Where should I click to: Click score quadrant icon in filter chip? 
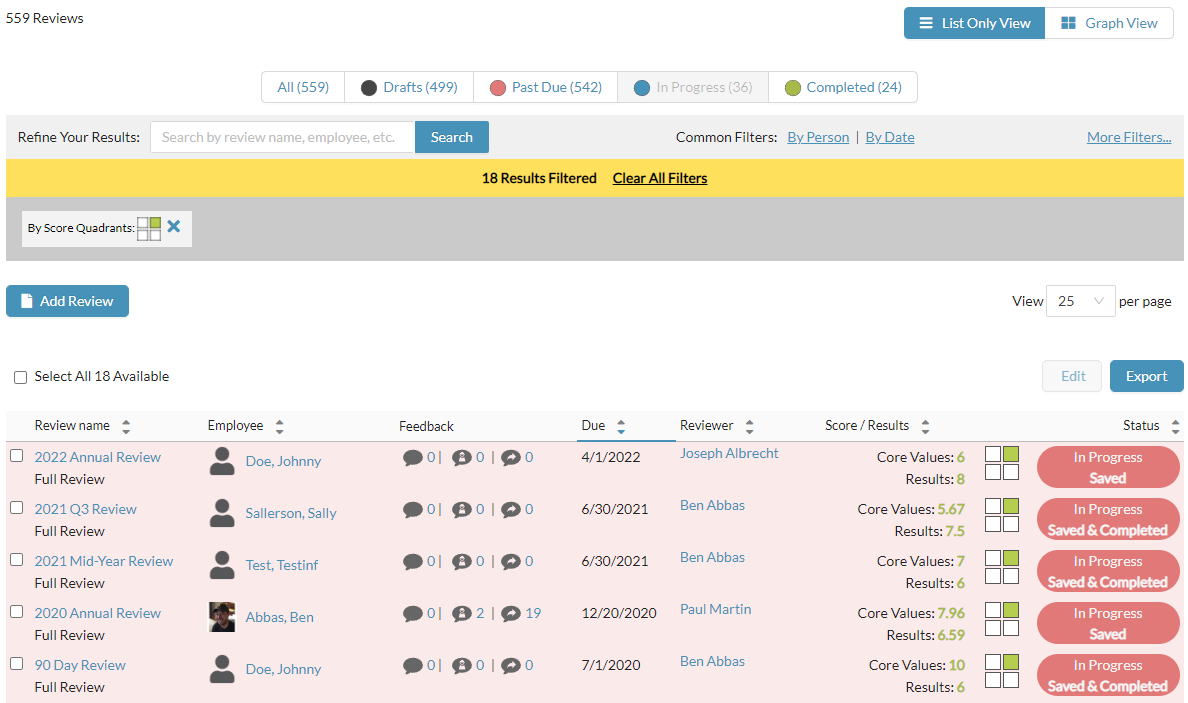pyautogui.click(x=149, y=229)
